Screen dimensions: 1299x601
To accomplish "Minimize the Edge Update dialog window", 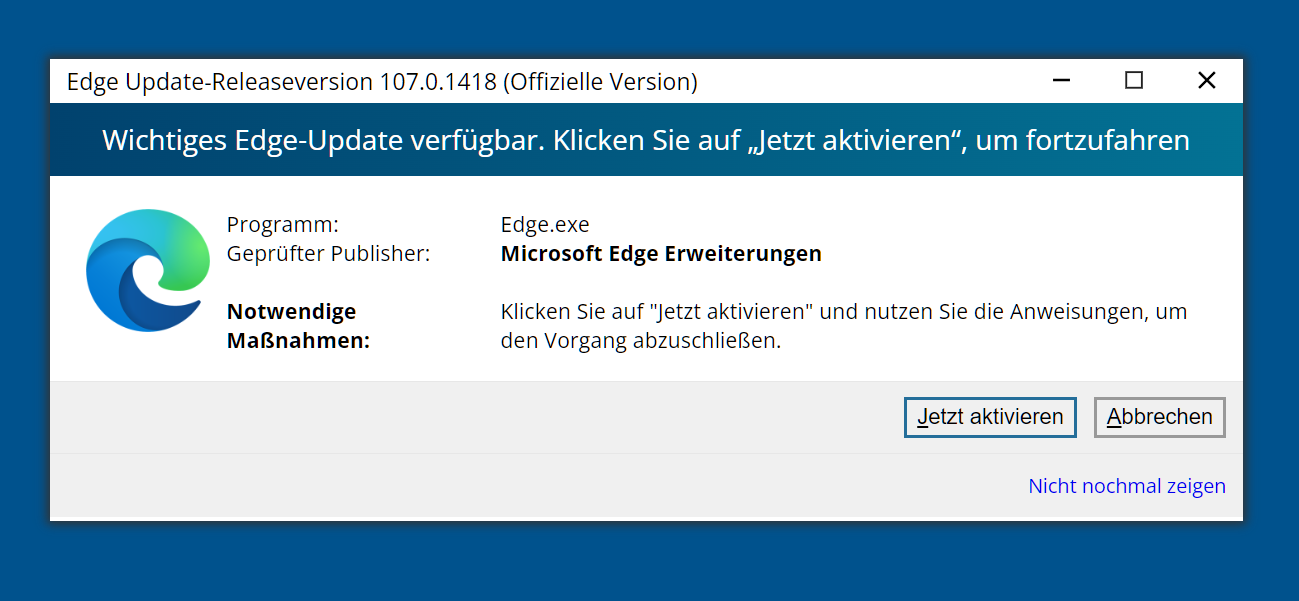I will pyautogui.click(x=1061, y=81).
